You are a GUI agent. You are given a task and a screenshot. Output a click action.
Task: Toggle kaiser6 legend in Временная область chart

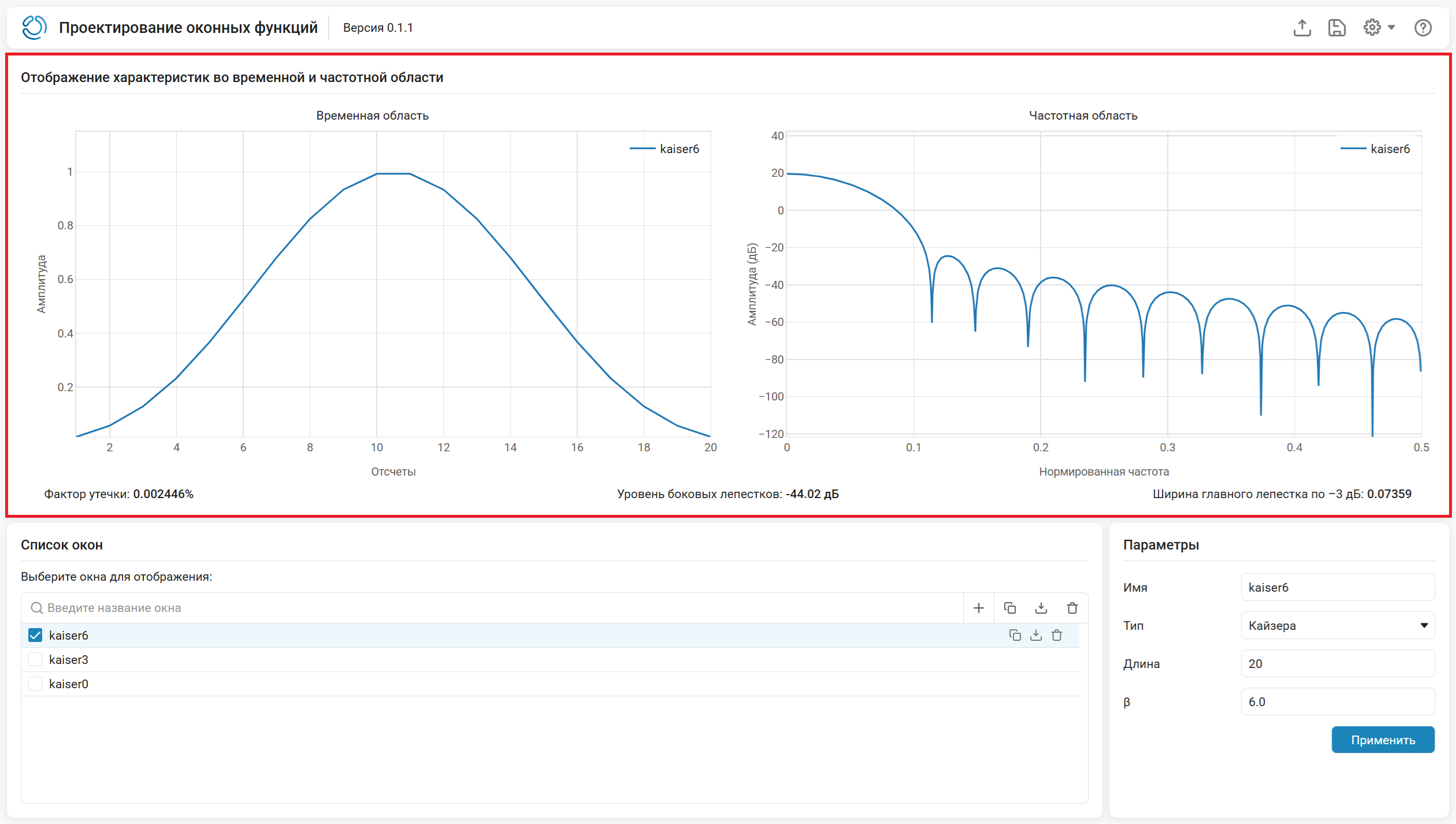(664, 149)
